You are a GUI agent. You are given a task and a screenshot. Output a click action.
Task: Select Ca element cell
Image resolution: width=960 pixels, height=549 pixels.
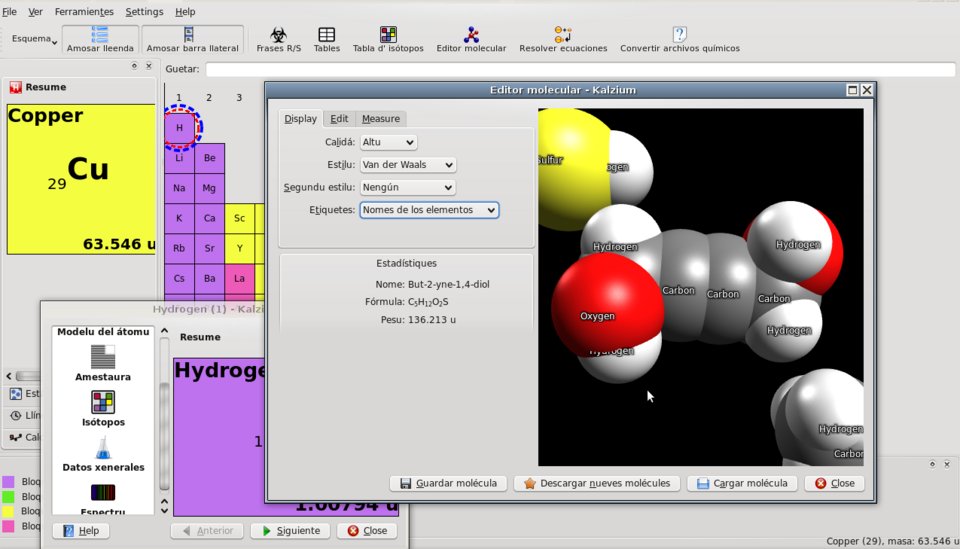click(x=209, y=218)
